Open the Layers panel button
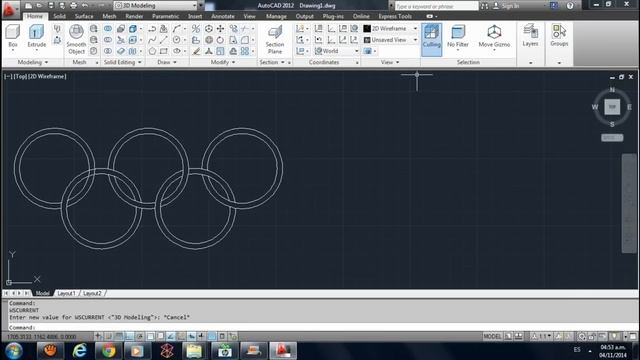 [530, 35]
